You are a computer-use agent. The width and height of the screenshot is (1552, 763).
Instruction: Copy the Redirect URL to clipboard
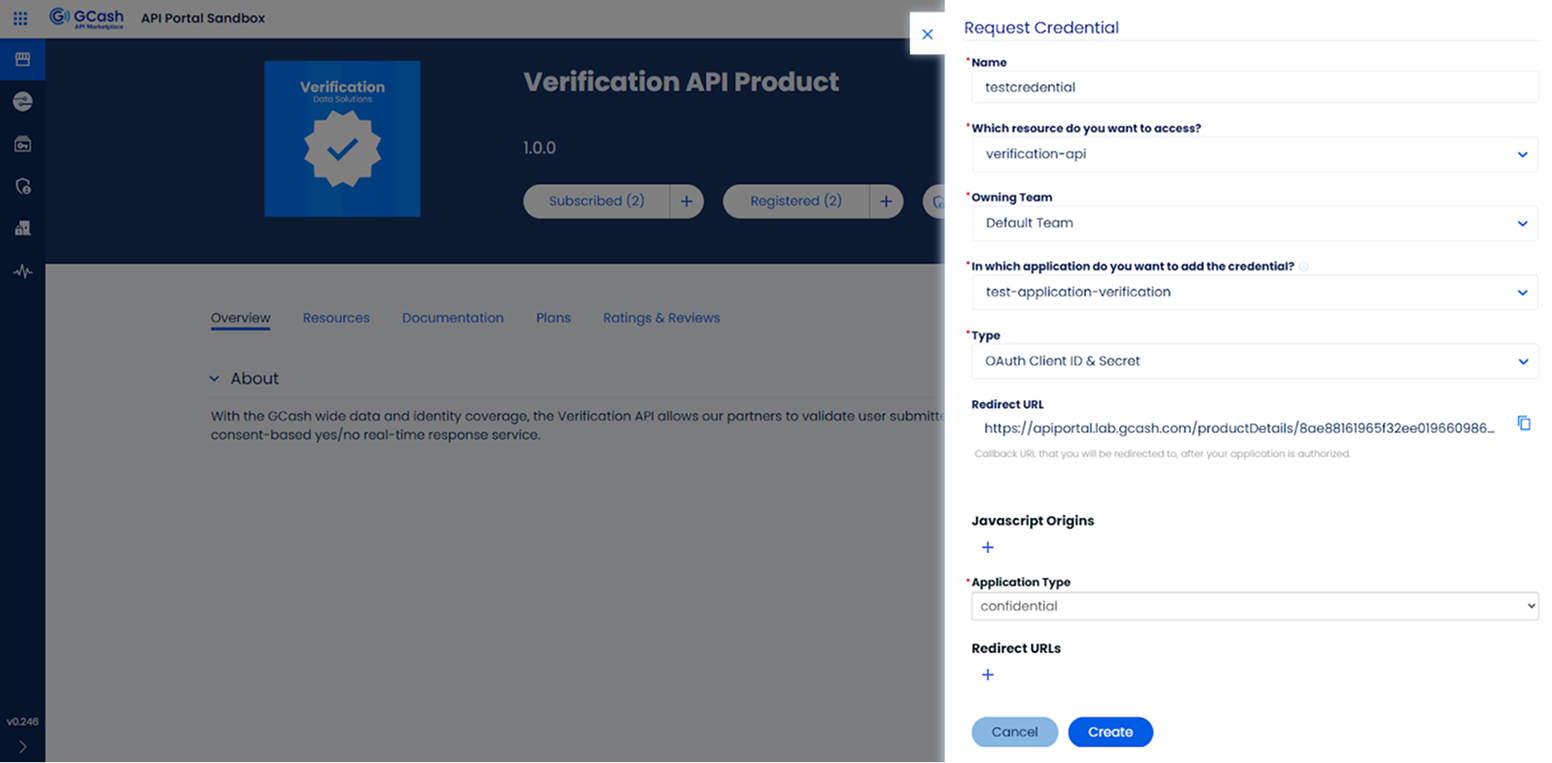coord(1524,423)
